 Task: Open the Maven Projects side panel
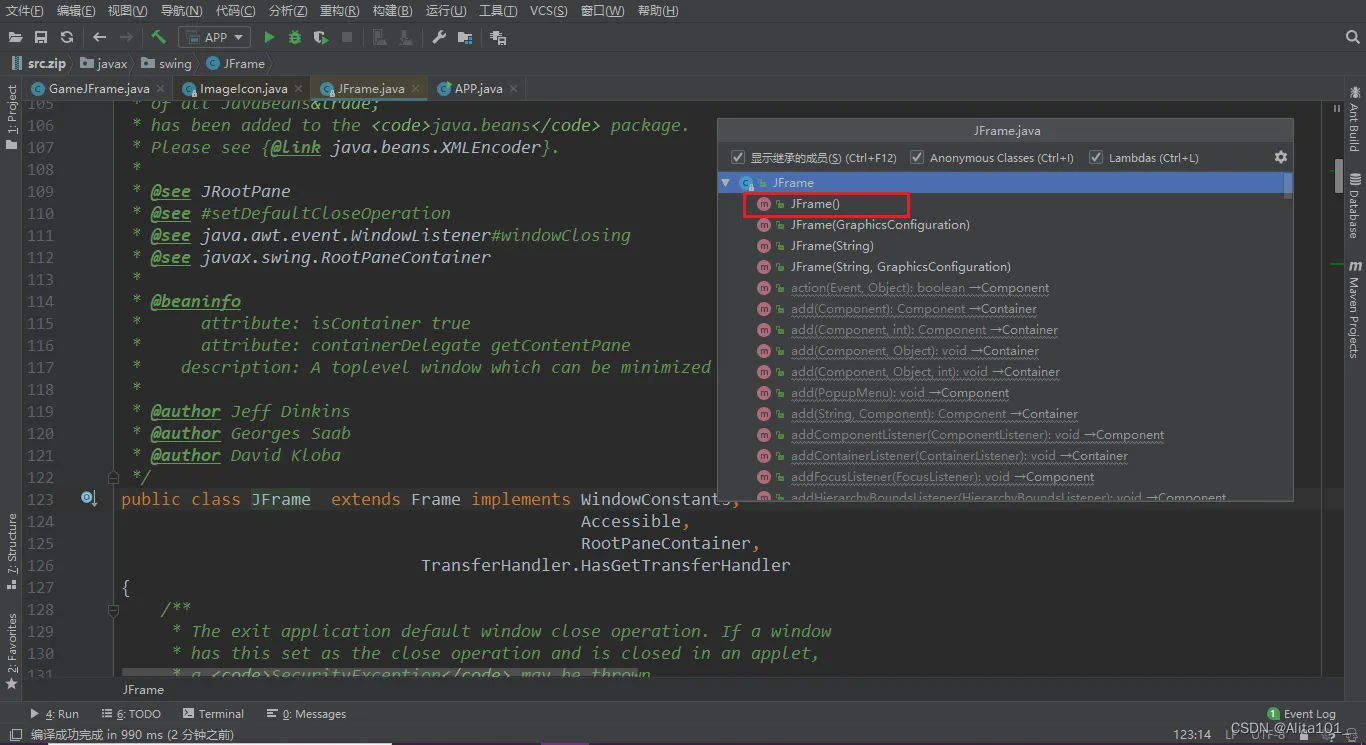(1355, 309)
